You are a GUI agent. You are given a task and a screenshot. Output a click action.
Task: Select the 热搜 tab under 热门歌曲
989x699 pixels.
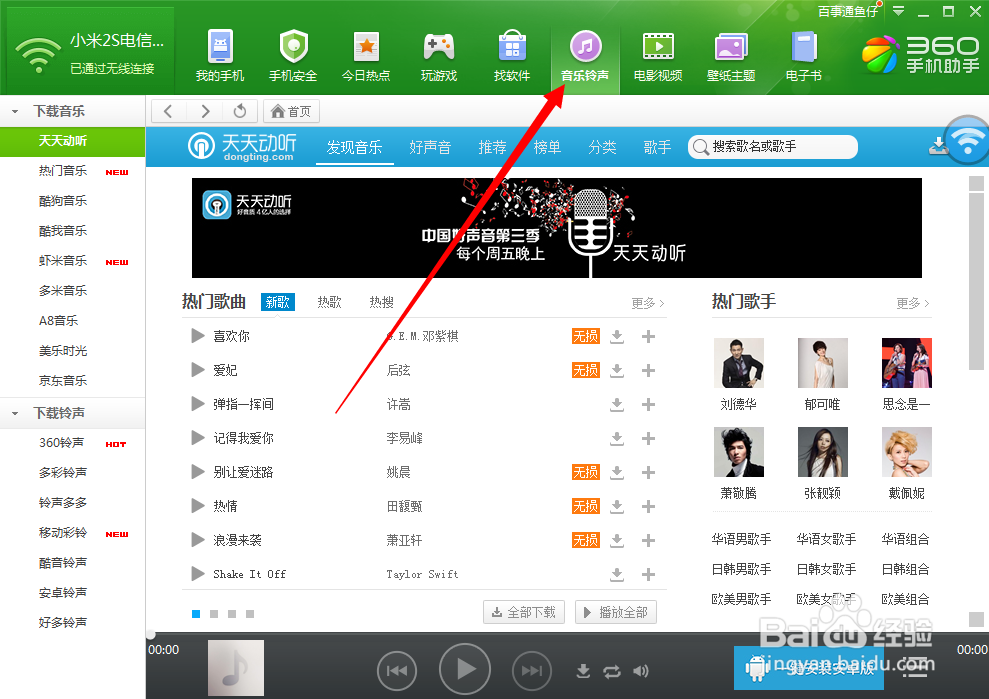point(381,302)
